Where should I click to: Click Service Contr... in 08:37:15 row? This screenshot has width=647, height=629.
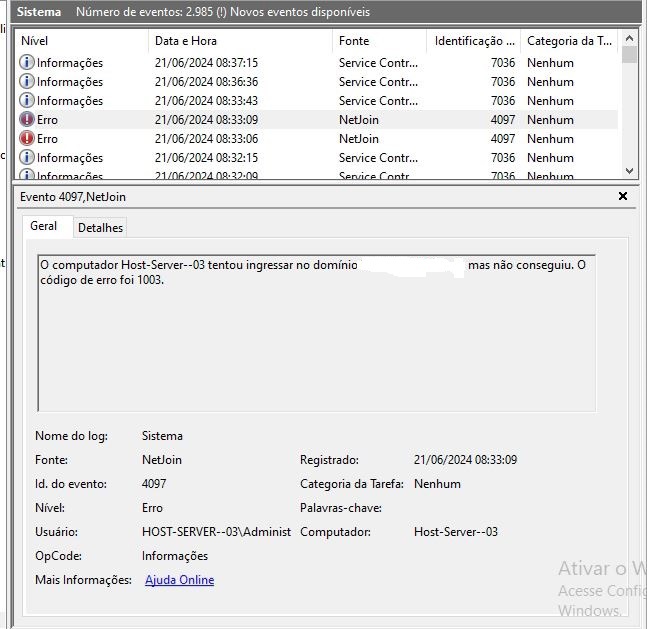pyautogui.click(x=378, y=63)
